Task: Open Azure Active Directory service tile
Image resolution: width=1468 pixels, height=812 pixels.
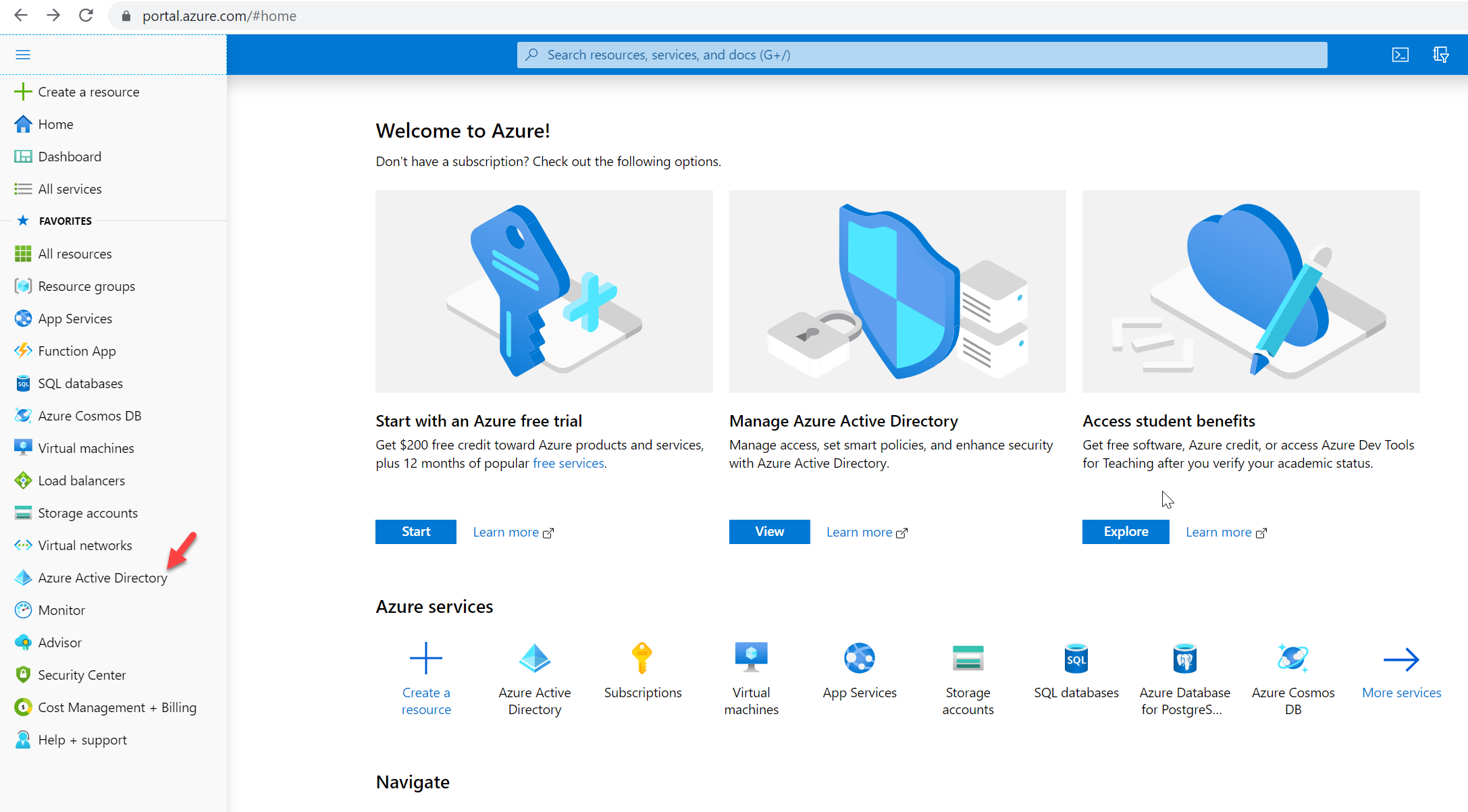Action: pyautogui.click(x=534, y=678)
